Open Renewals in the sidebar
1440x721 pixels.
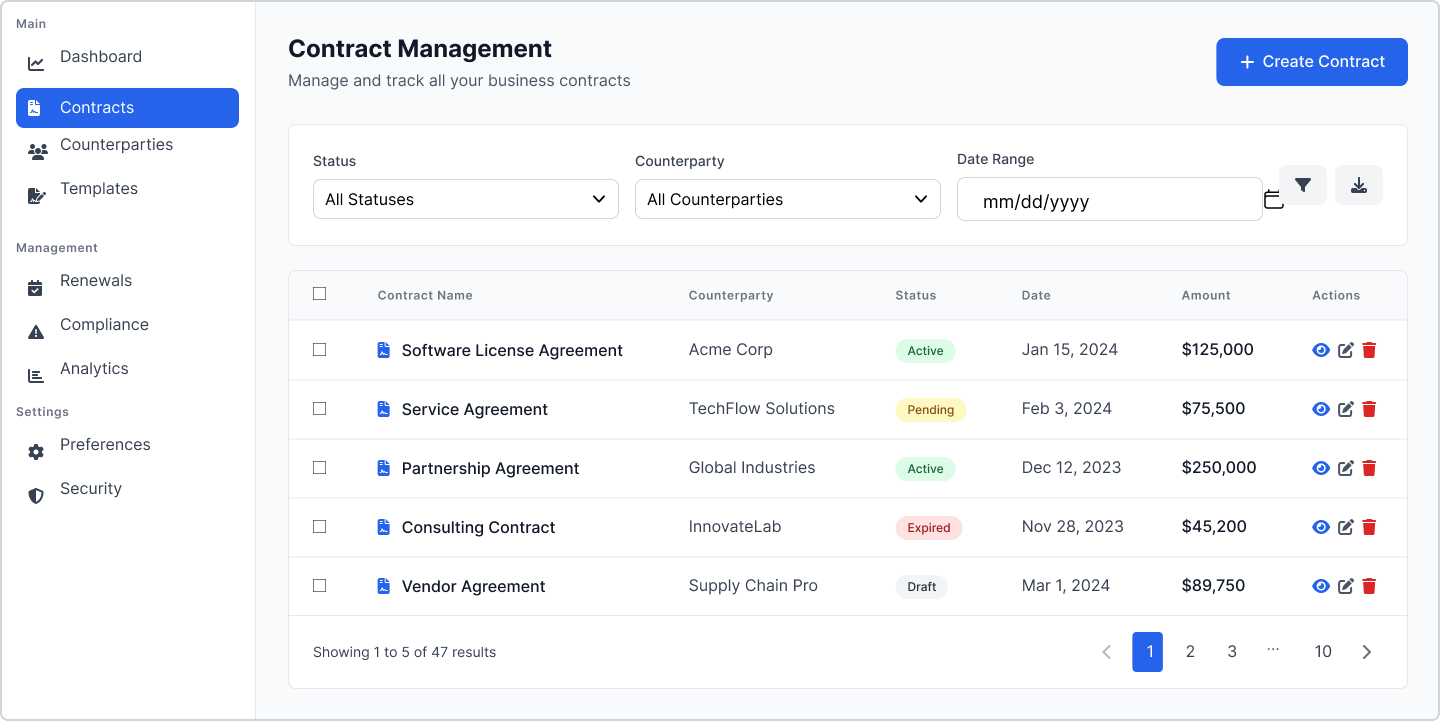pyautogui.click(x=96, y=281)
